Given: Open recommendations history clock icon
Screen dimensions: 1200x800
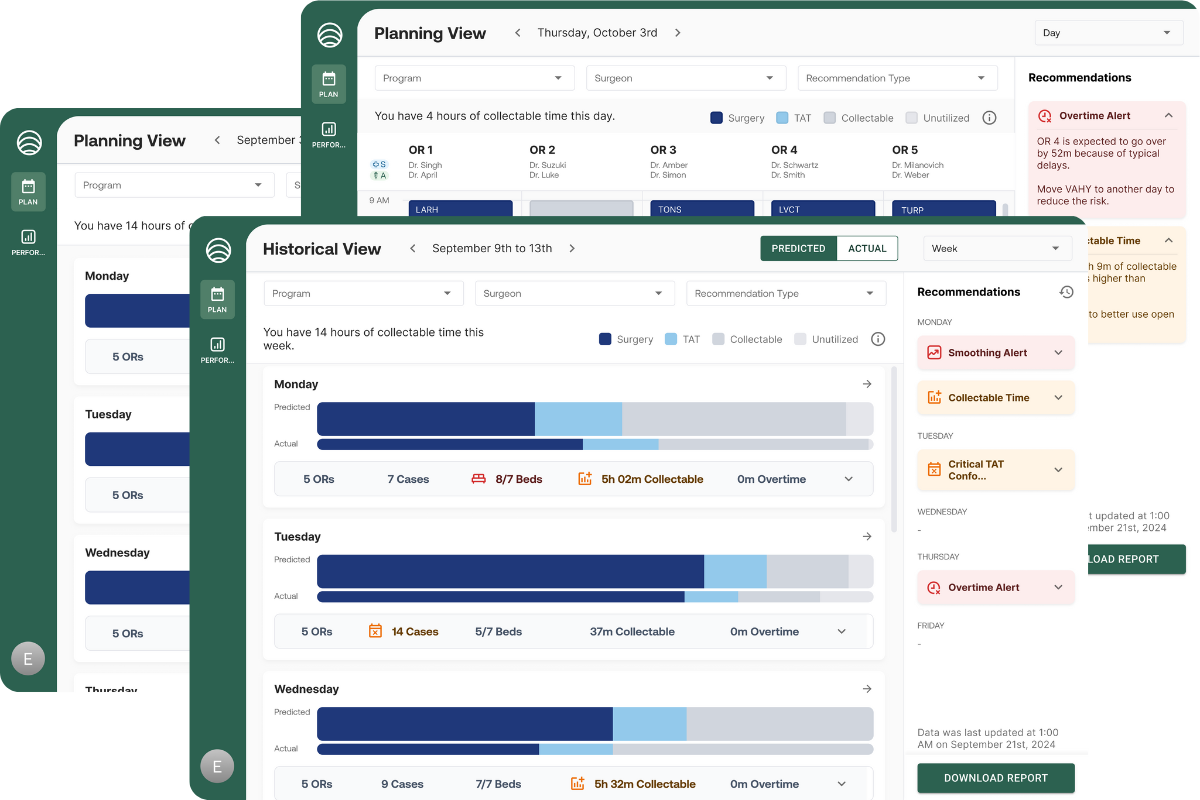Looking at the screenshot, I should click(x=1066, y=292).
